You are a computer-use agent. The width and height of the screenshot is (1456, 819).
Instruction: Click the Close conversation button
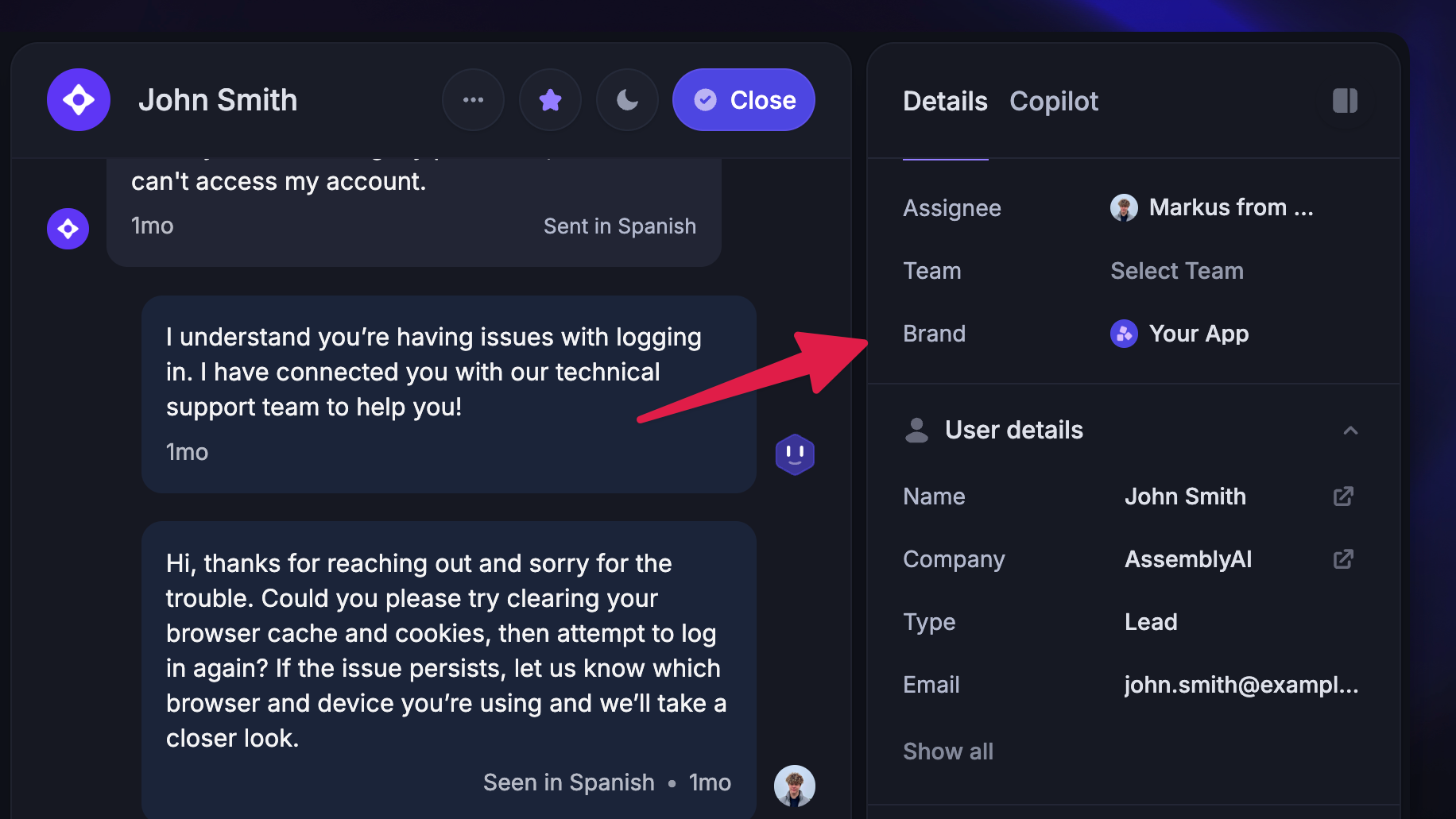pyautogui.click(x=744, y=100)
